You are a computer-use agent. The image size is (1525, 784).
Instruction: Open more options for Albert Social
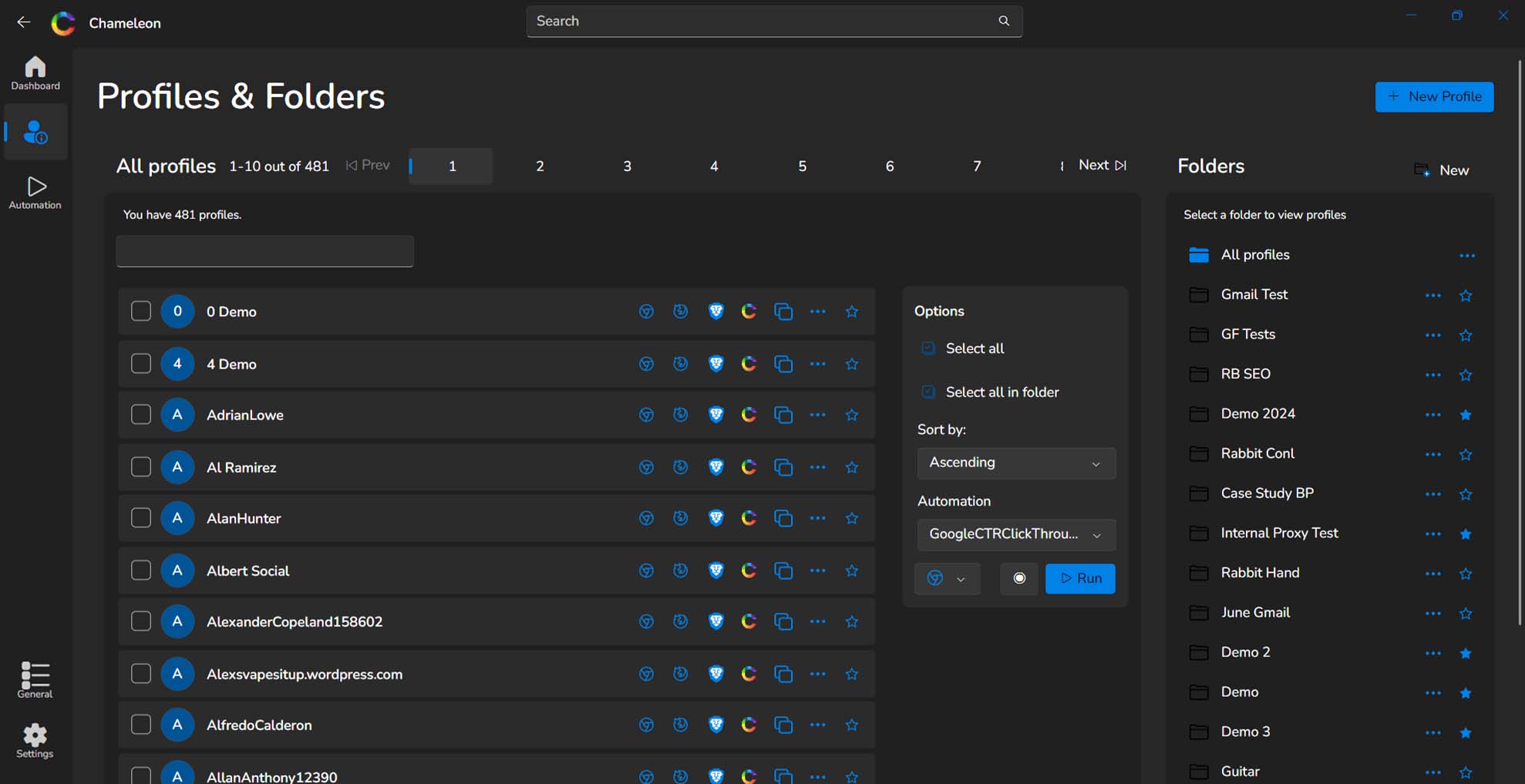(818, 570)
